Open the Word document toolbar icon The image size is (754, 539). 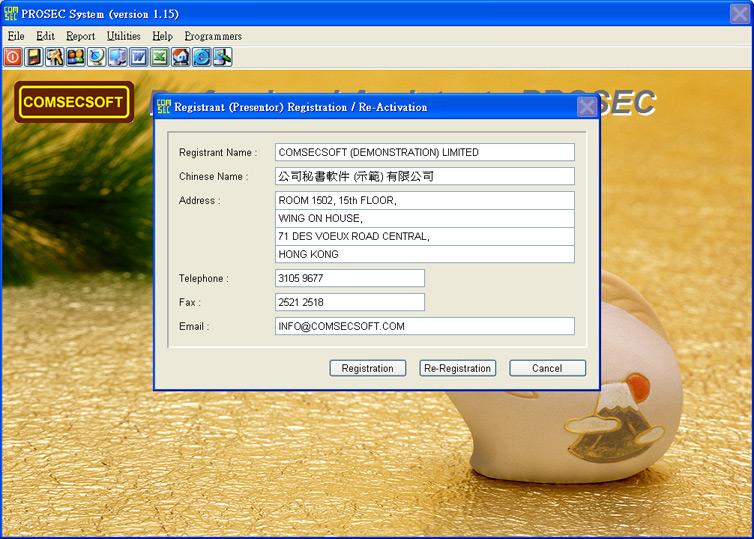pyautogui.click(x=138, y=57)
